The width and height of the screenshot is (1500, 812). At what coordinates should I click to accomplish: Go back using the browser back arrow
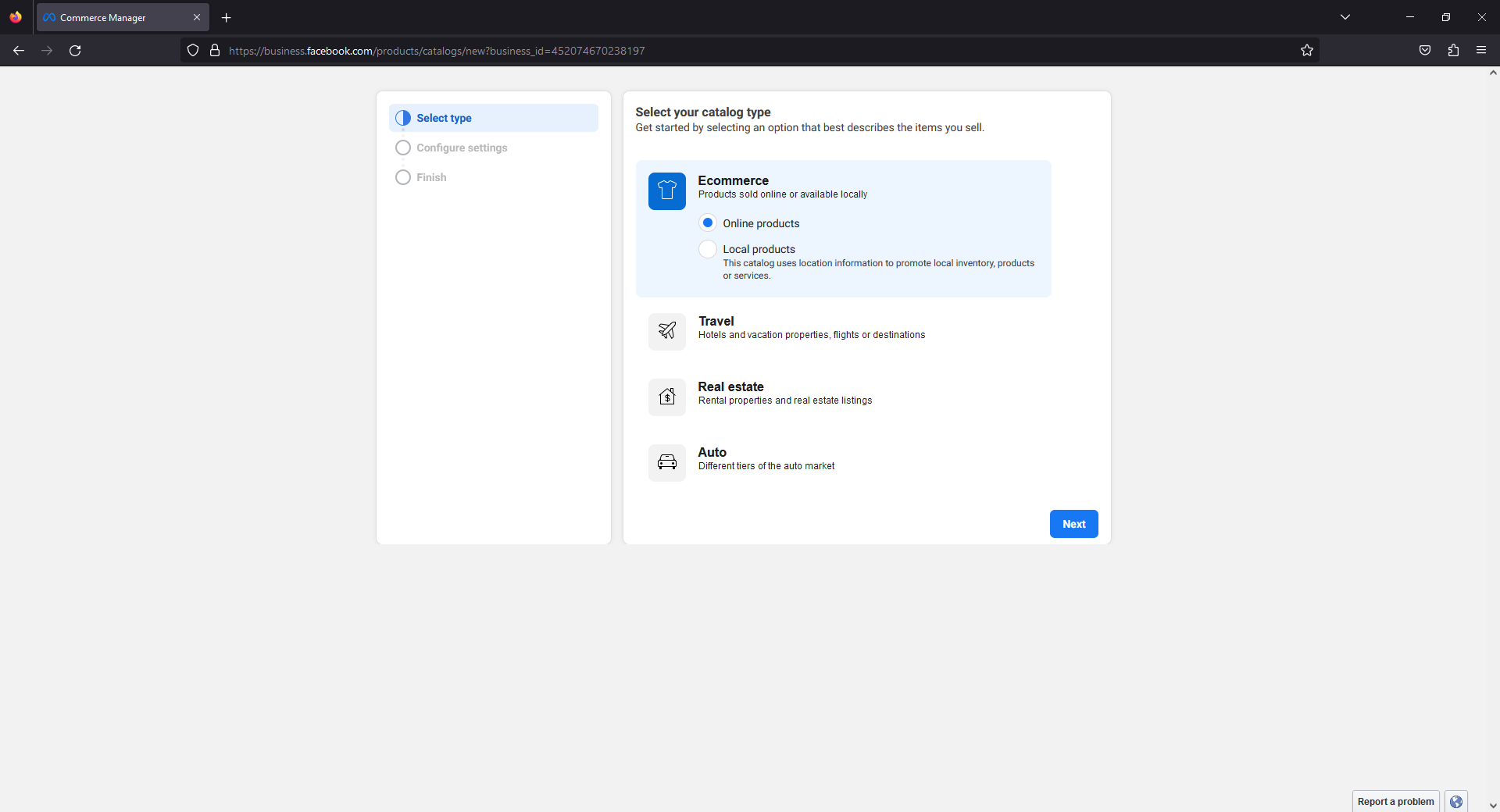tap(19, 51)
